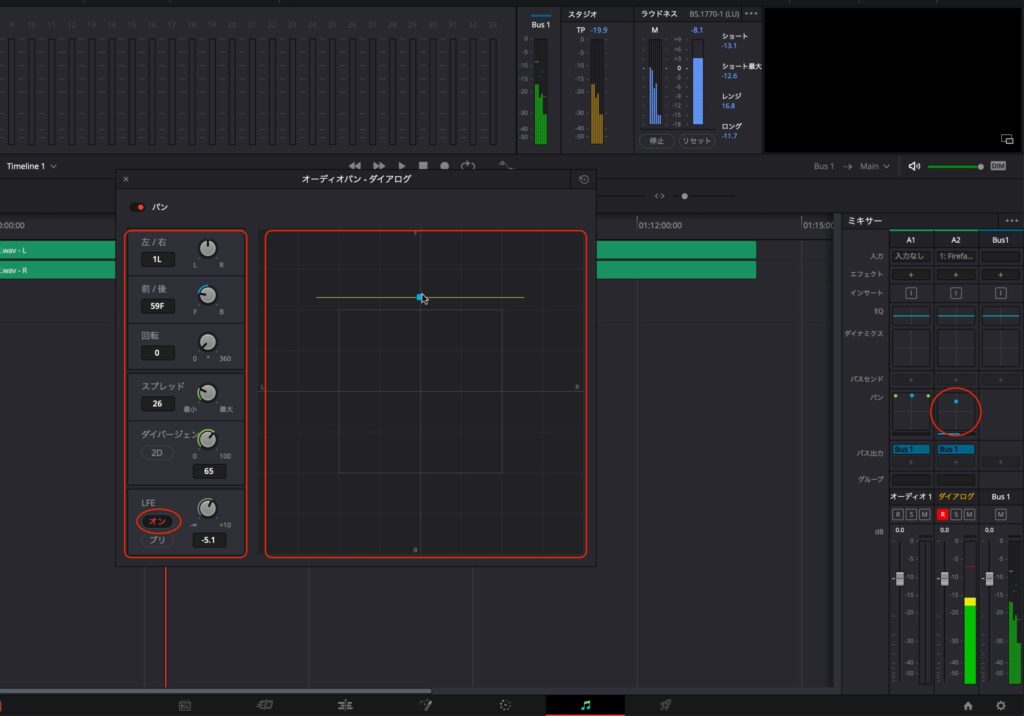Open the Color page icon
The image size is (1024, 716).
click(506, 704)
